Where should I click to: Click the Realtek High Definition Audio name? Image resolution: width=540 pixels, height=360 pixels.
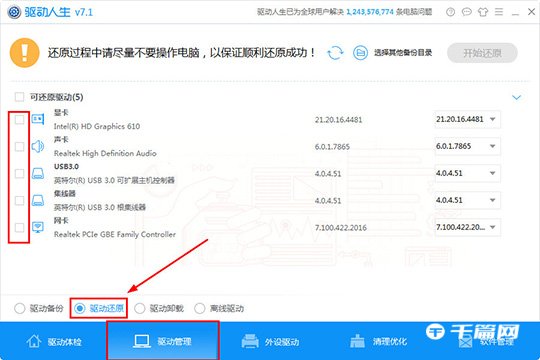coord(105,153)
